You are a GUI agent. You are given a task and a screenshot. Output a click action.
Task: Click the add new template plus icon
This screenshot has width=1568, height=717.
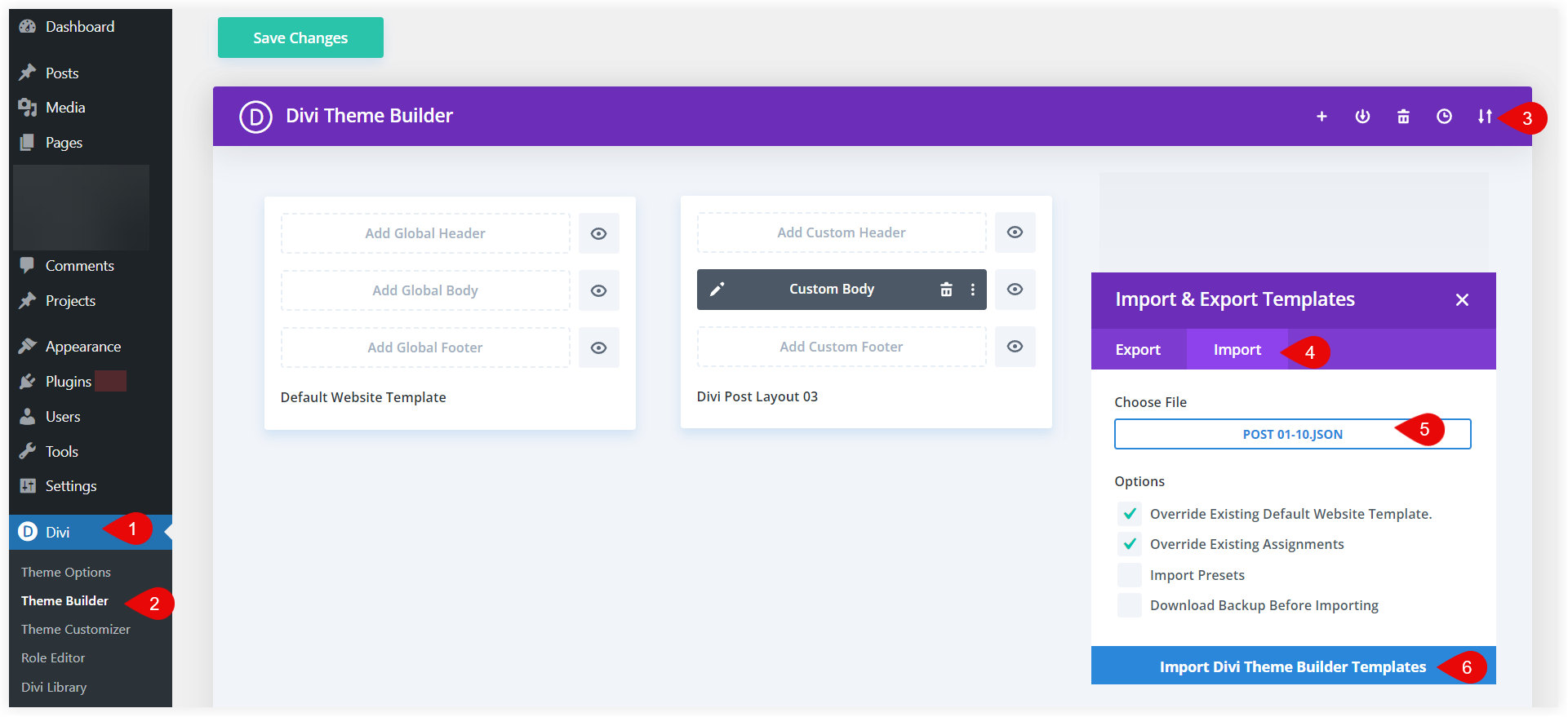point(1321,117)
